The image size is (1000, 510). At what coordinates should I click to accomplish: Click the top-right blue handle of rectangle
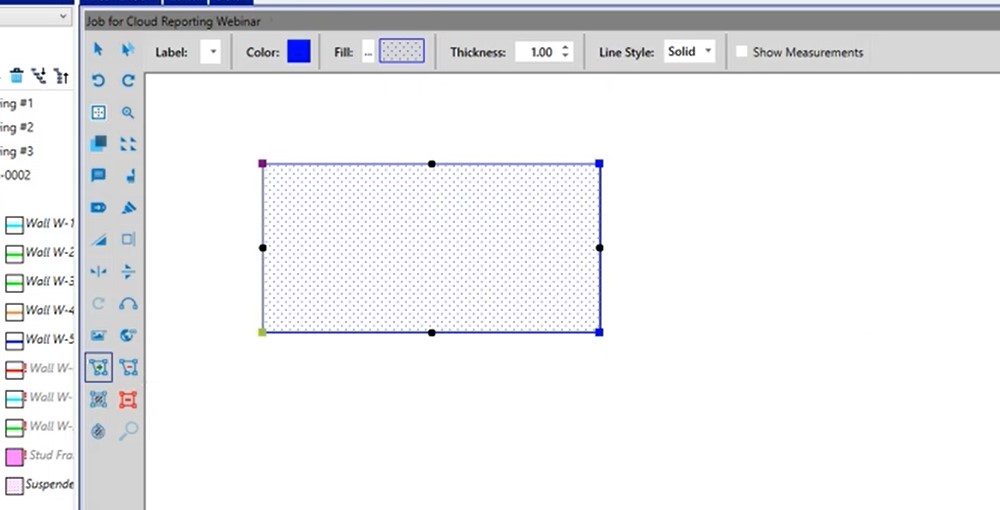click(x=599, y=163)
